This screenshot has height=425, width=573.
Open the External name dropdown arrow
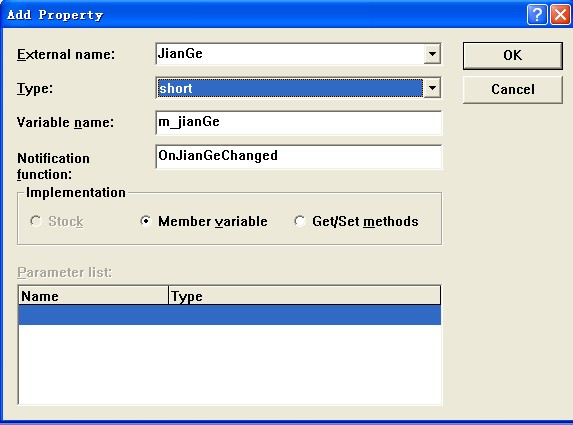tap(432, 54)
